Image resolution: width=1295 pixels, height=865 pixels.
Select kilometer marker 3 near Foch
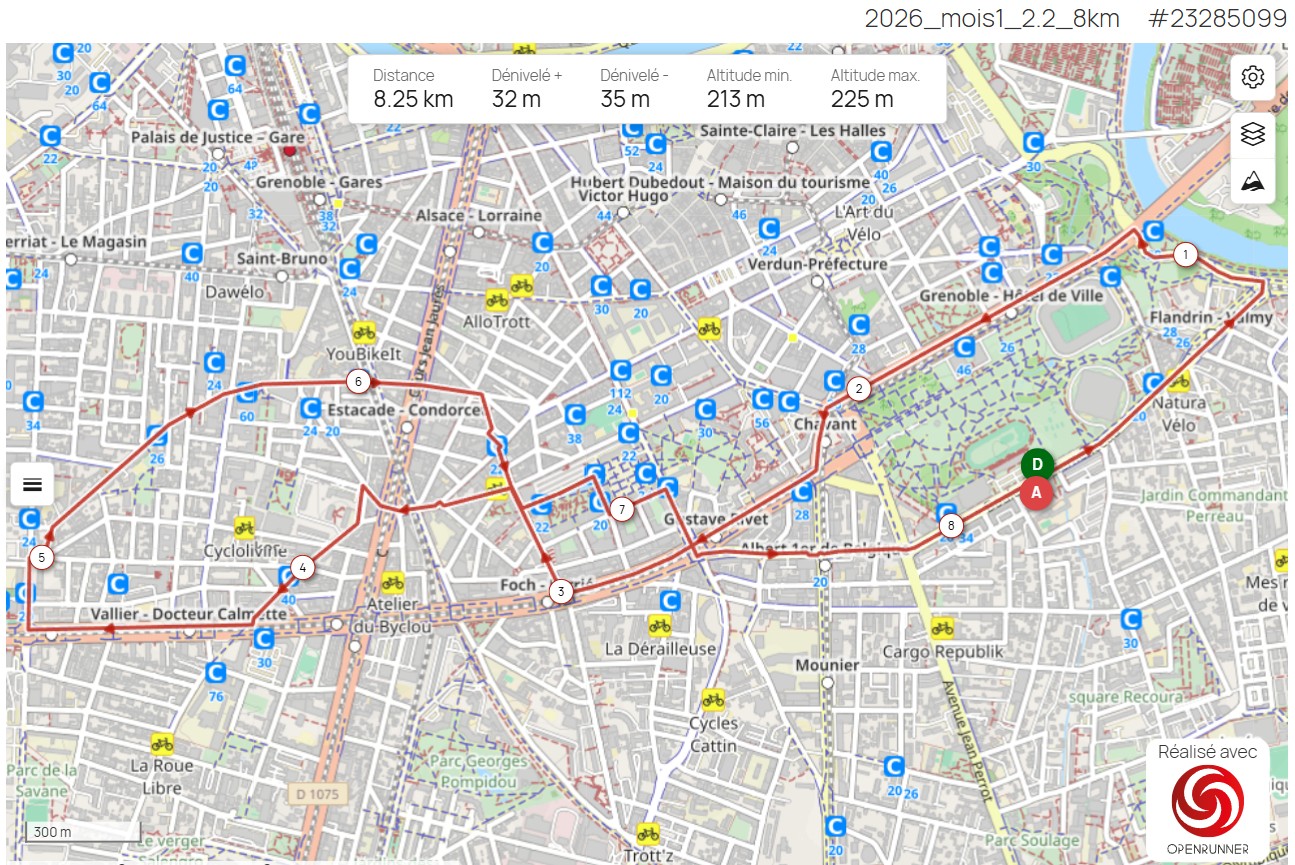(561, 592)
